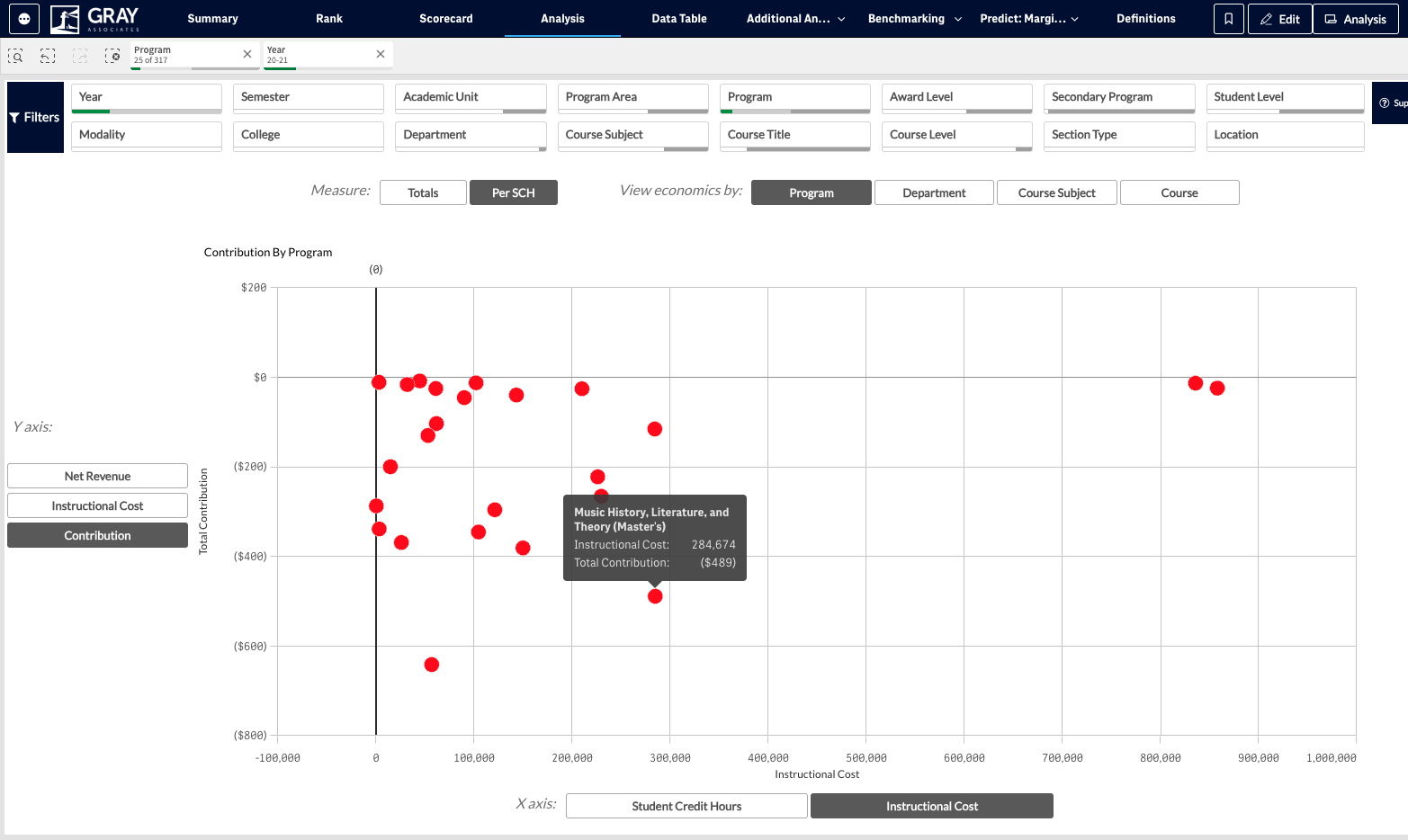The image size is (1408, 840).
Task: Switch to the Summary tab
Action: pos(212,19)
